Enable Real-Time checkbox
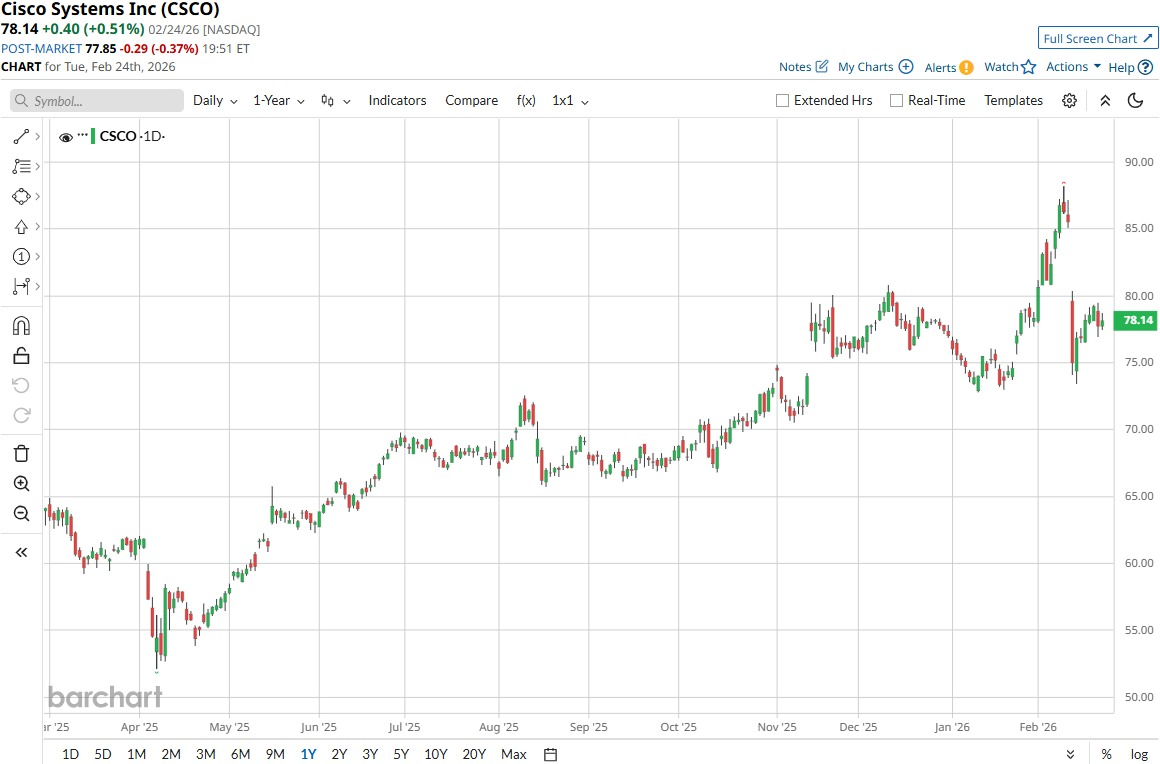 click(x=896, y=101)
